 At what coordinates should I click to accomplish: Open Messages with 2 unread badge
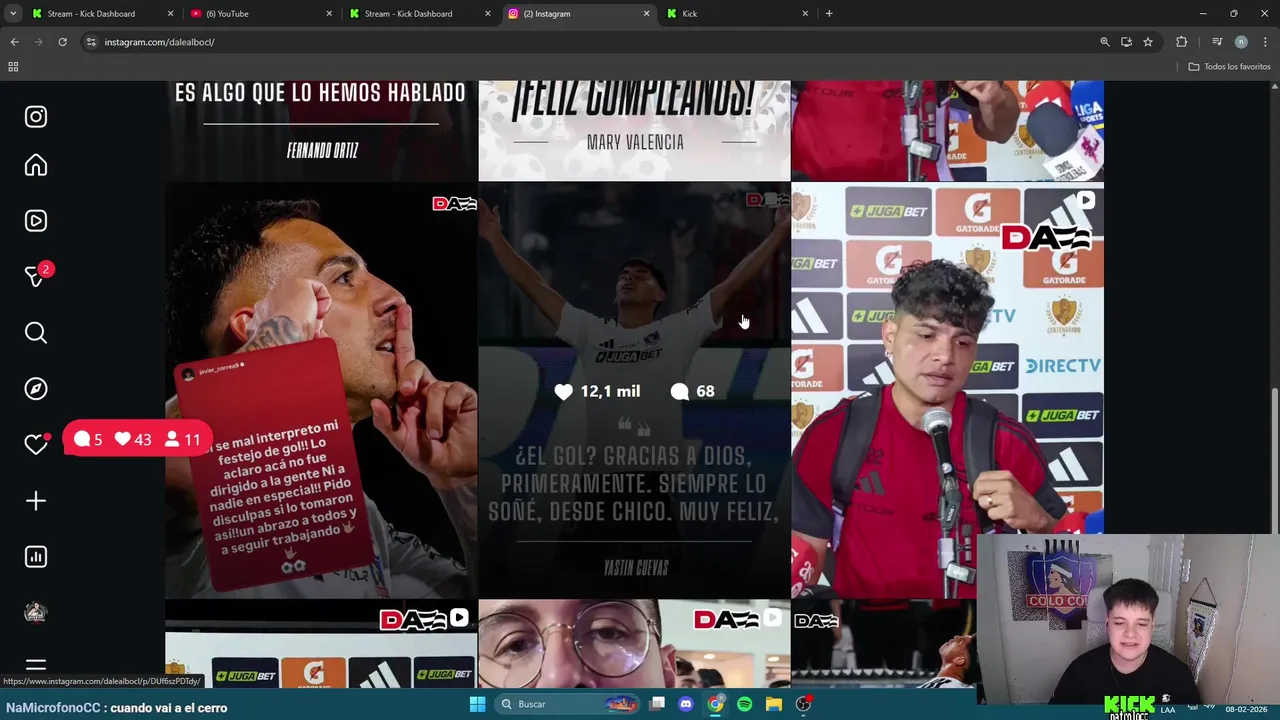click(x=36, y=277)
